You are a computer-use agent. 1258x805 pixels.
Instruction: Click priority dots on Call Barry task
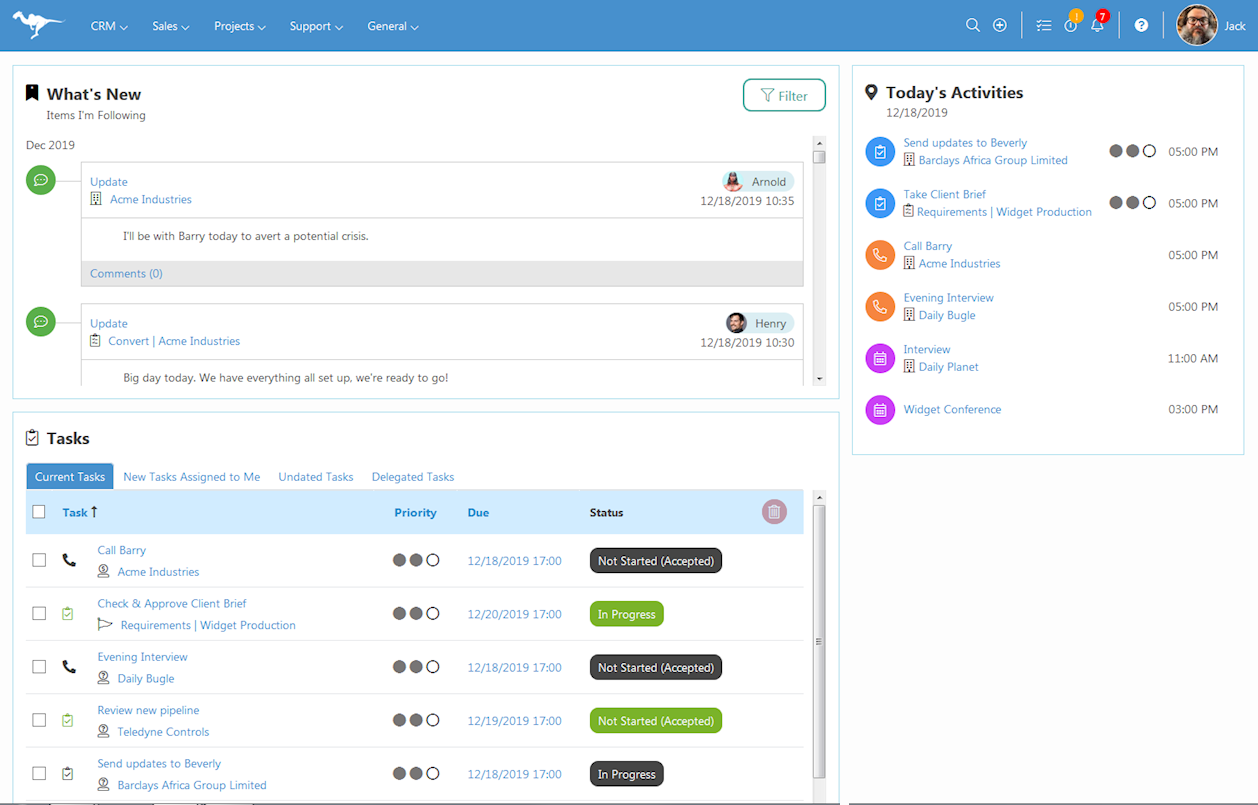[x=416, y=560]
